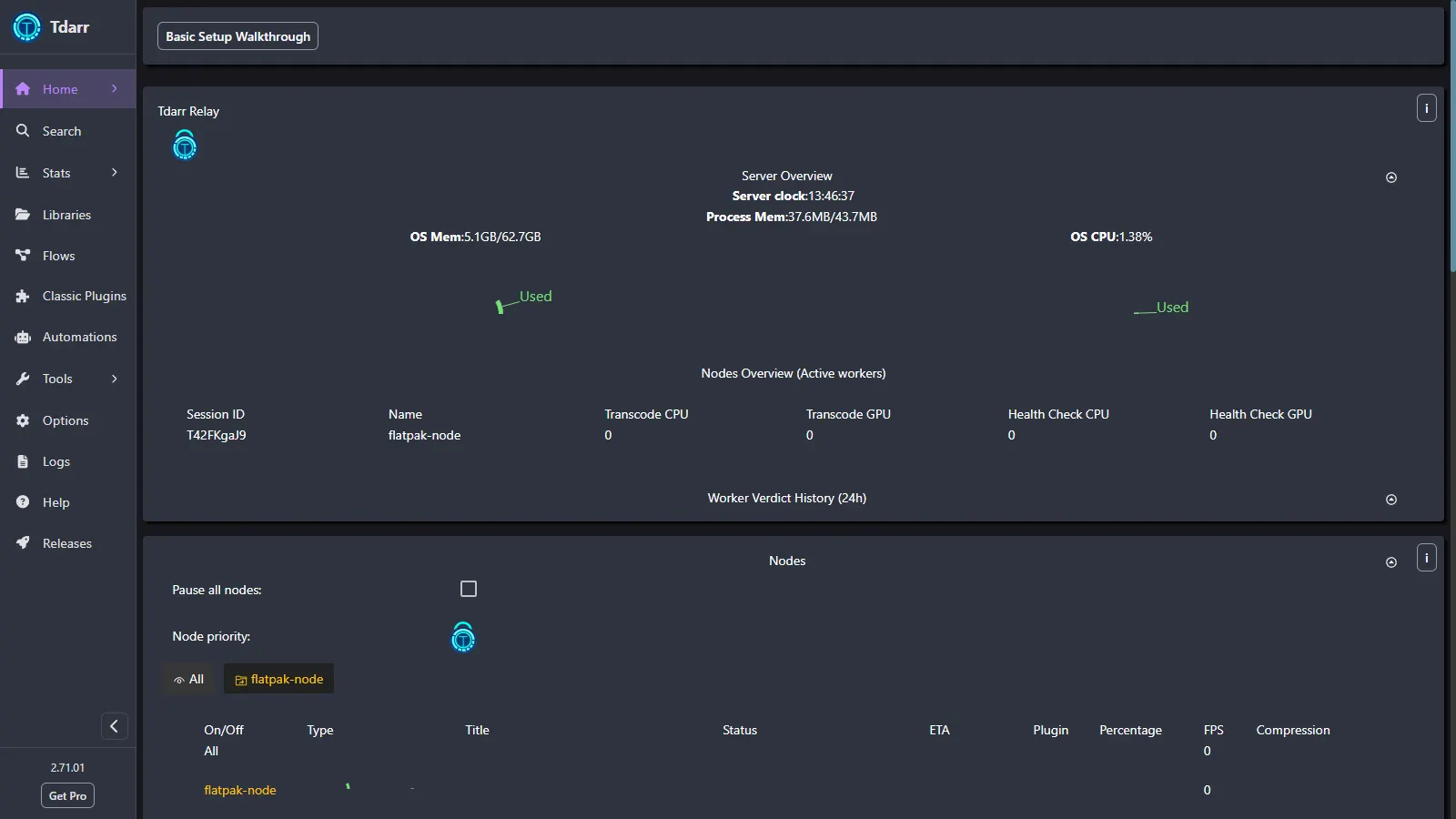Click the Tools wrench icon
This screenshot has width=1456, height=819.
(x=23, y=379)
